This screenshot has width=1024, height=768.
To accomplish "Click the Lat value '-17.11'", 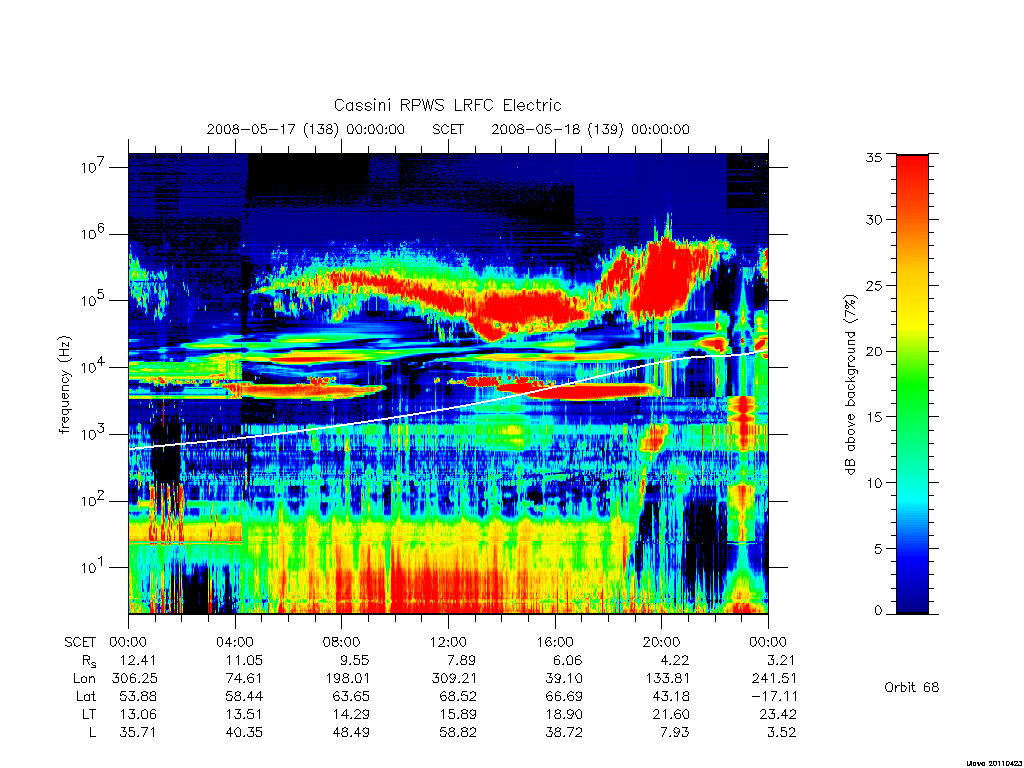I will coord(774,697).
